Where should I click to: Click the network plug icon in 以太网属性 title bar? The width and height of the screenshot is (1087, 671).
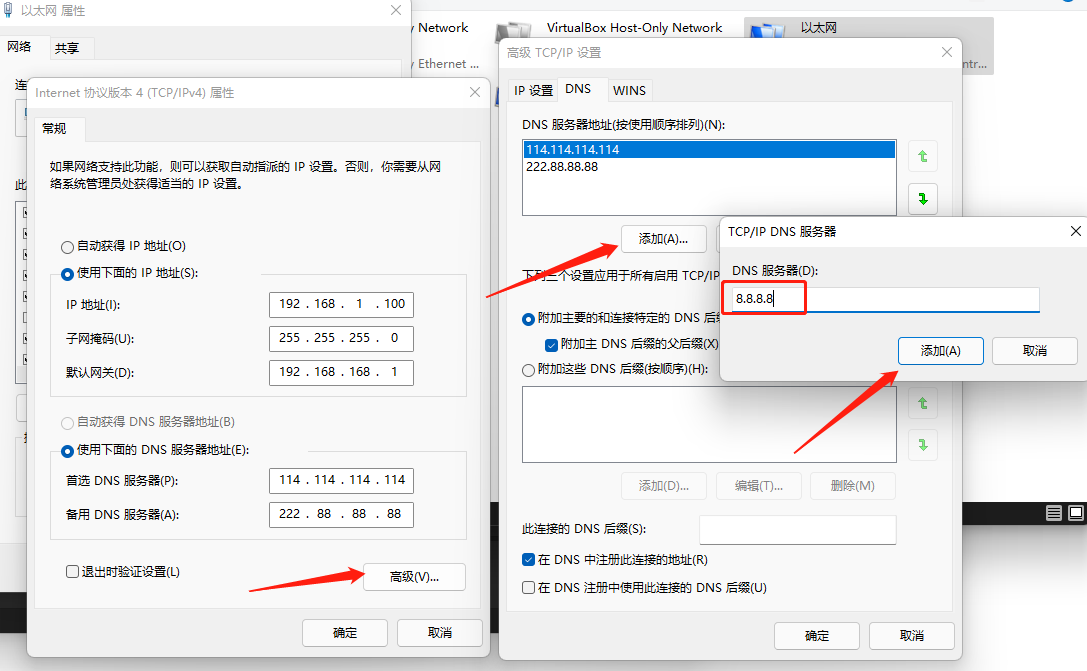pyautogui.click(x=10, y=10)
